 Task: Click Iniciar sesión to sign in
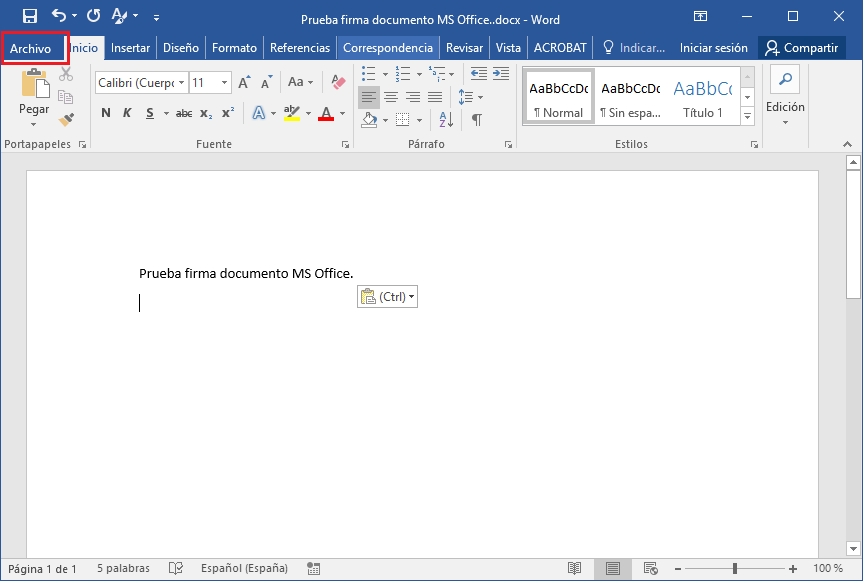(x=713, y=48)
